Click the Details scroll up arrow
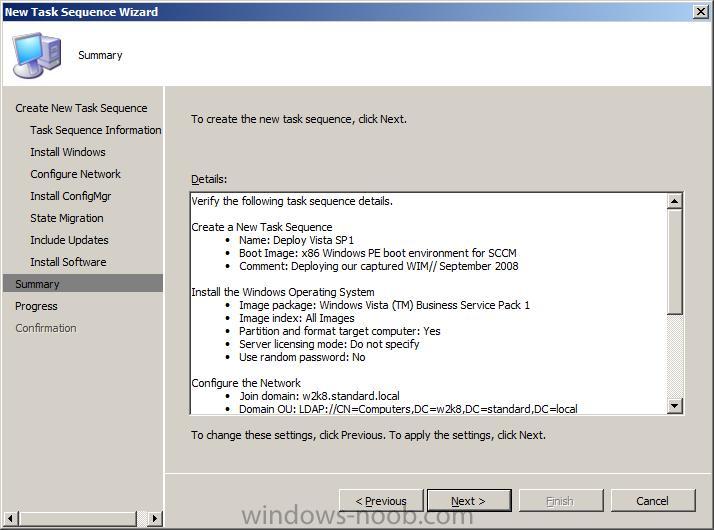 click(x=674, y=201)
